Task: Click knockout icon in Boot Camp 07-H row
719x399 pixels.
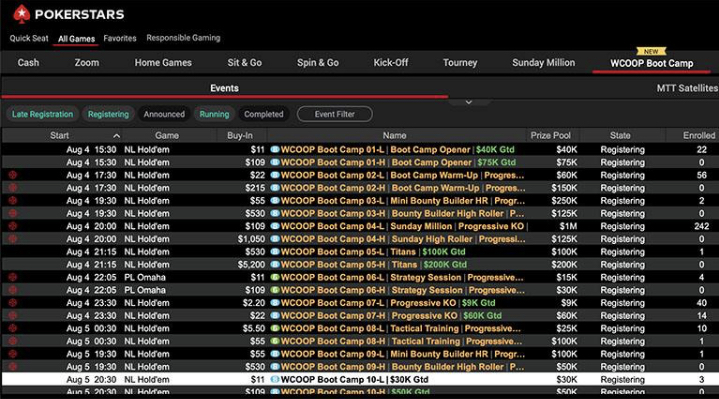Action: [x=13, y=316]
